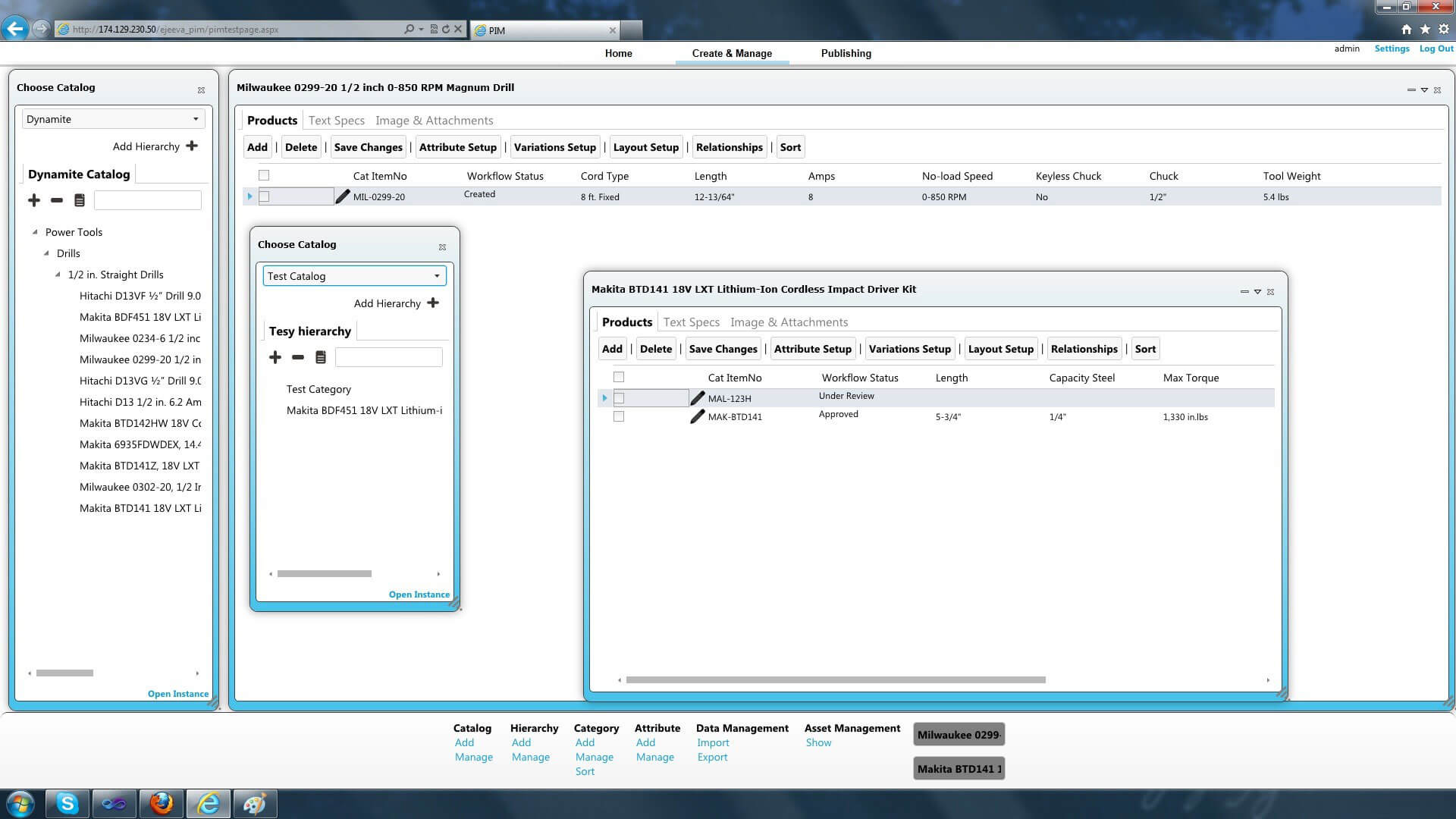Click remove node minus icon under Dynamite Catalog
The height and width of the screenshot is (819, 1456).
57,200
